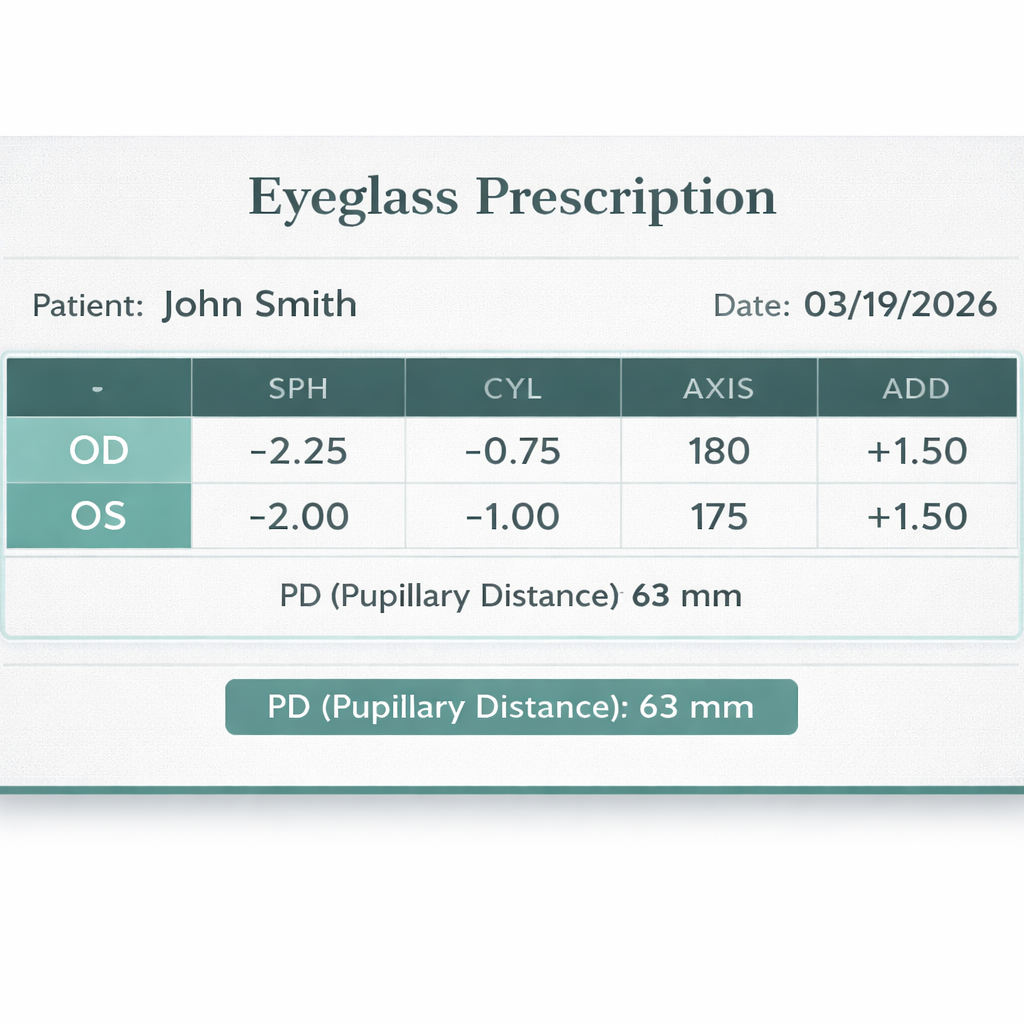The width and height of the screenshot is (1024, 1024).
Task: Click the OD AXIS value 180
Action: click(719, 452)
